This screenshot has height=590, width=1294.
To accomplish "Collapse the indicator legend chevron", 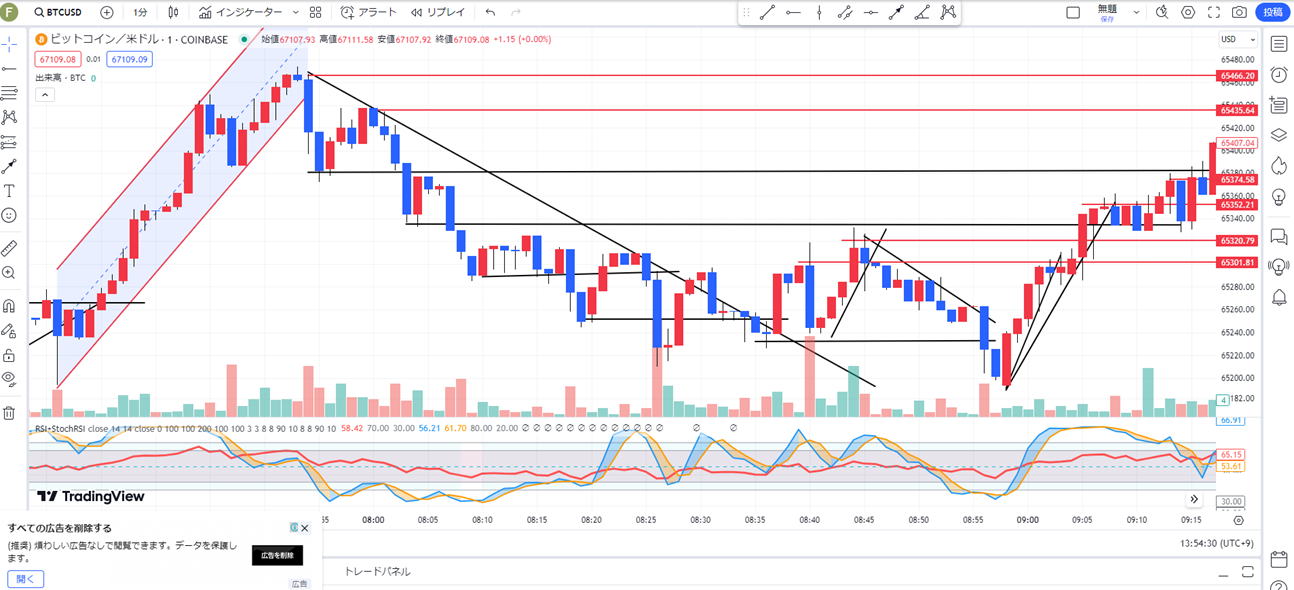I will 44,95.
